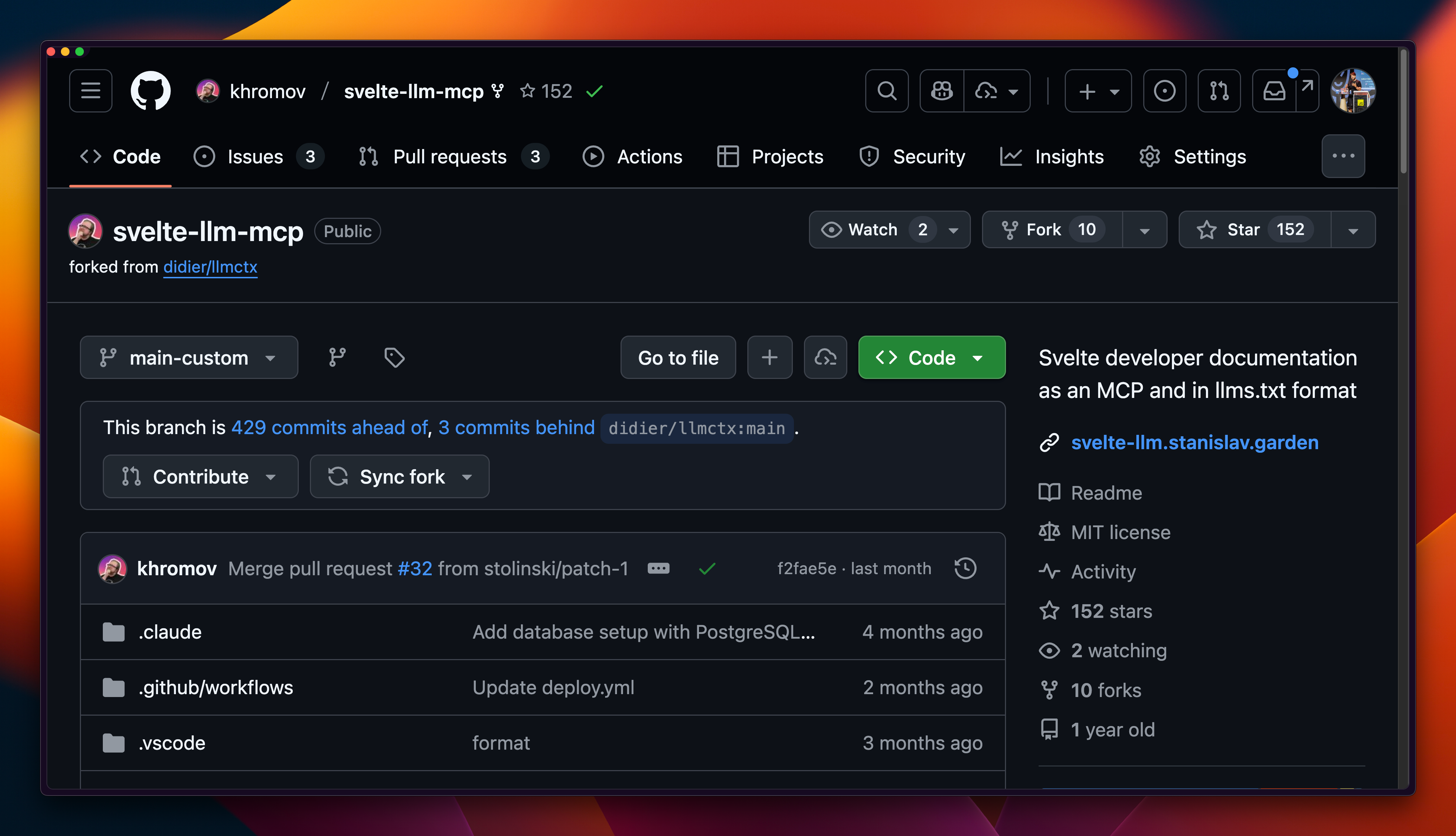Open the Sync fork dropdown
Viewport: 1456px width, 836px height.
(467, 477)
